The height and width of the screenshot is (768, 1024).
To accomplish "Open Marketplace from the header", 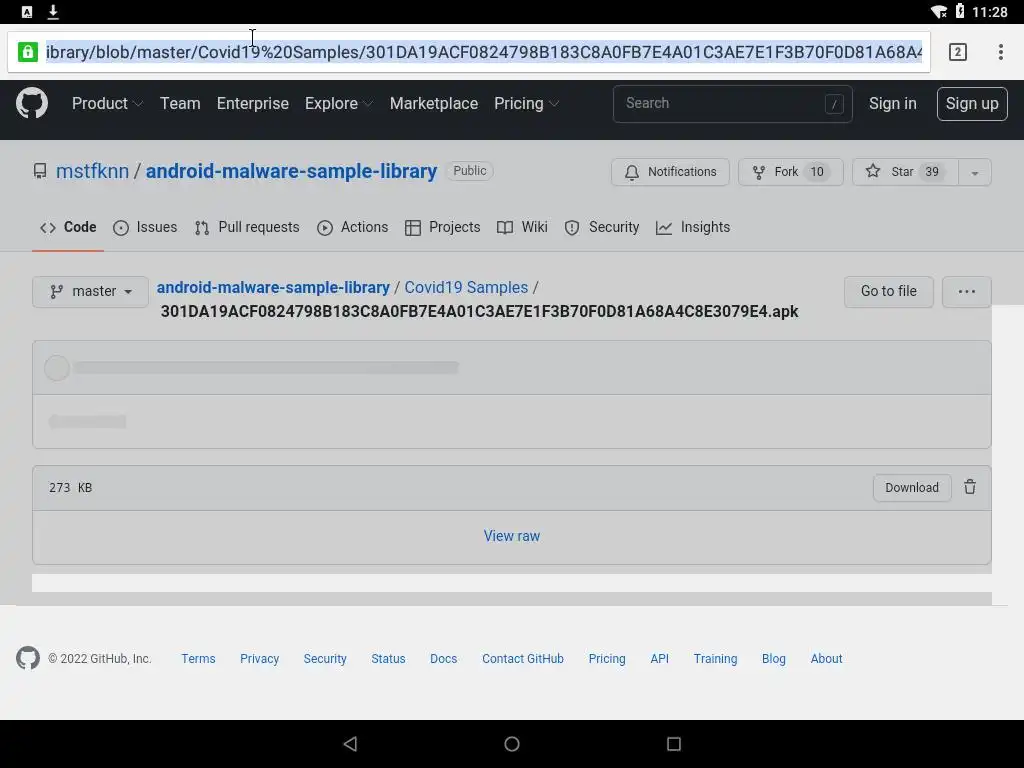I will click(434, 103).
